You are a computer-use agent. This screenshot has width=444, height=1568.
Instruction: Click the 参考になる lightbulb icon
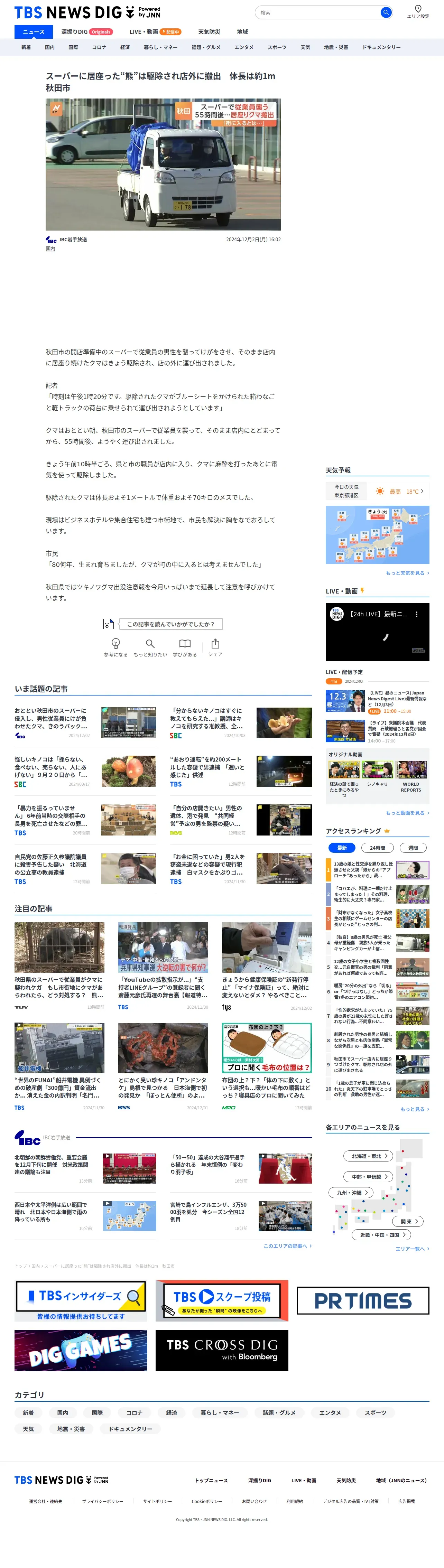tap(116, 643)
